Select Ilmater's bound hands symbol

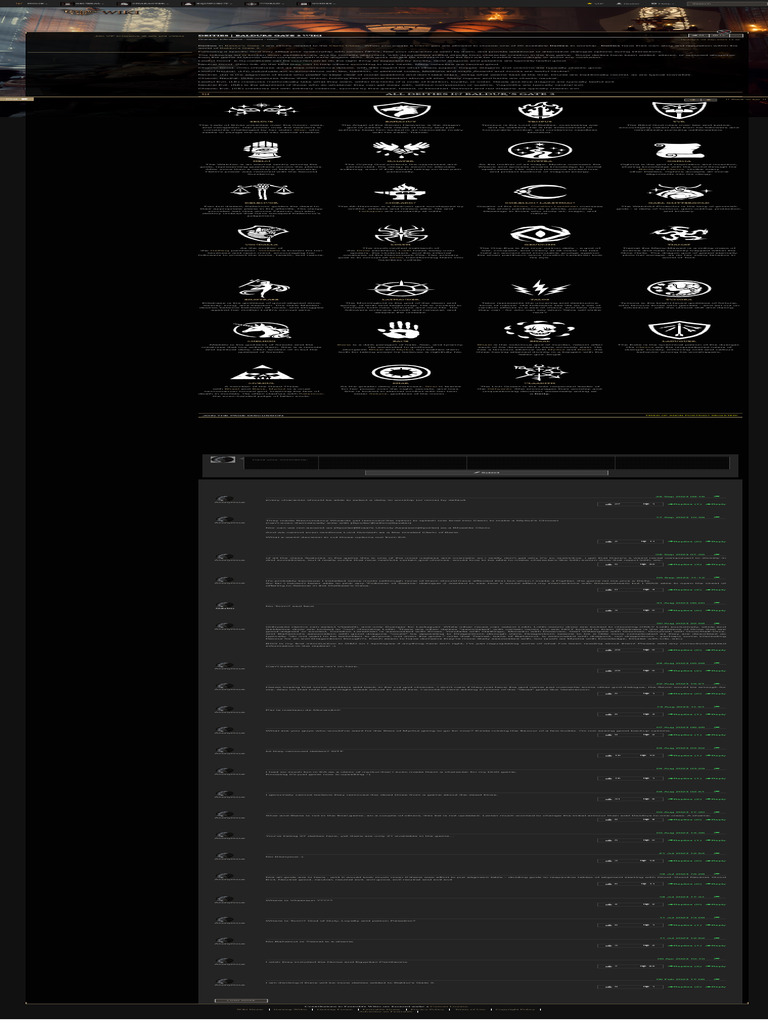[401, 150]
